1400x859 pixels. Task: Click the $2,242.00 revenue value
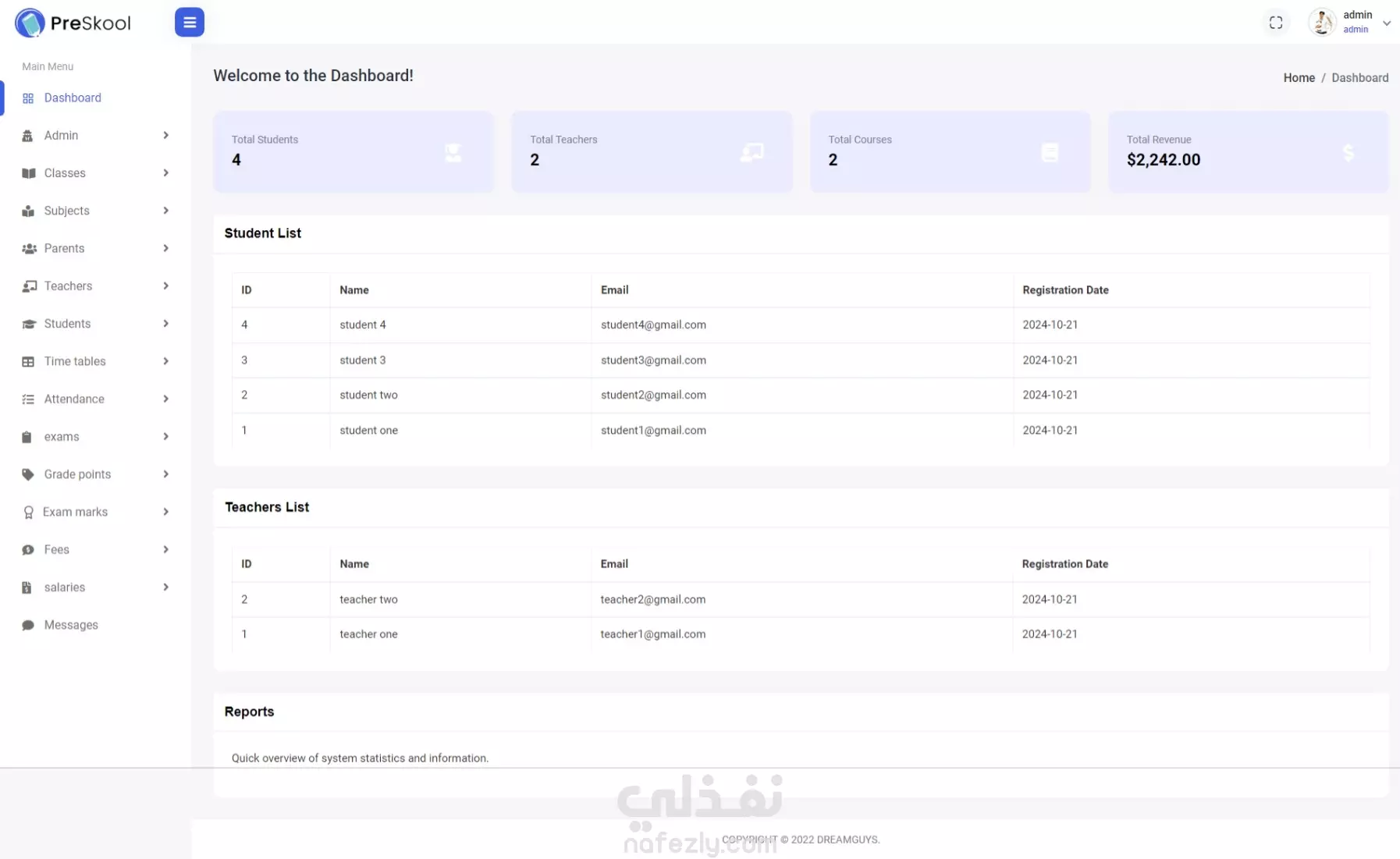[1163, 160]
